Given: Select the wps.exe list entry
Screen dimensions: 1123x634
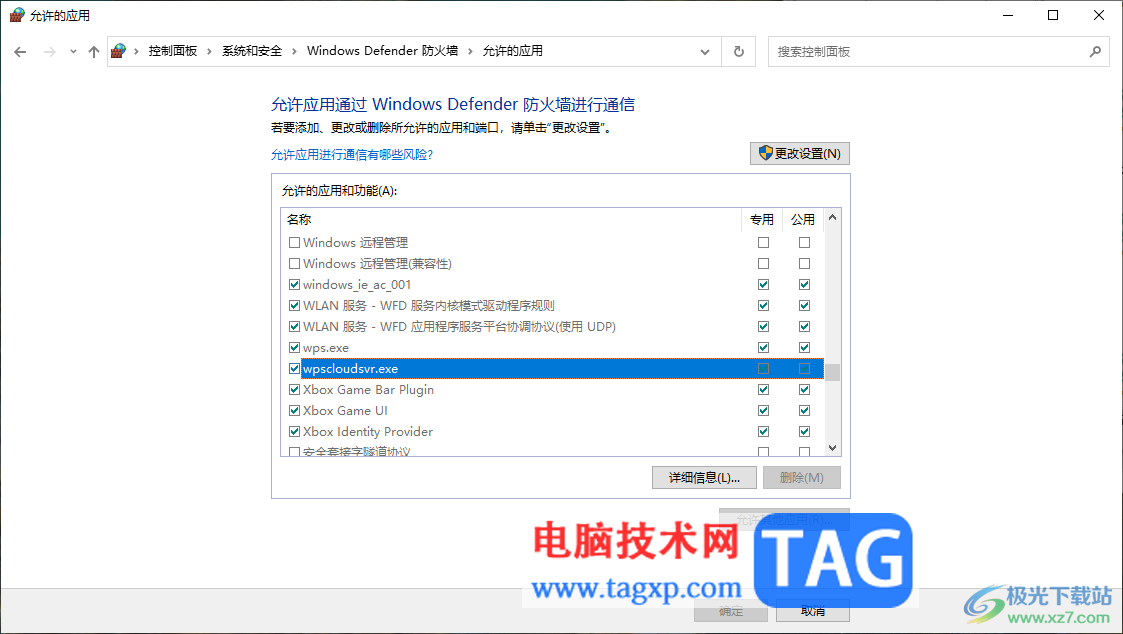Looking at the screenshot, I should (555, 347).
